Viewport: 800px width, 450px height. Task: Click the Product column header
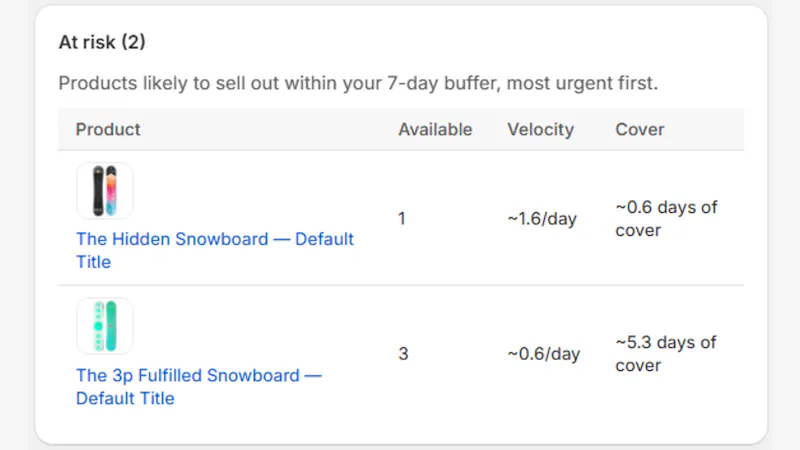(x=108, y=130)
